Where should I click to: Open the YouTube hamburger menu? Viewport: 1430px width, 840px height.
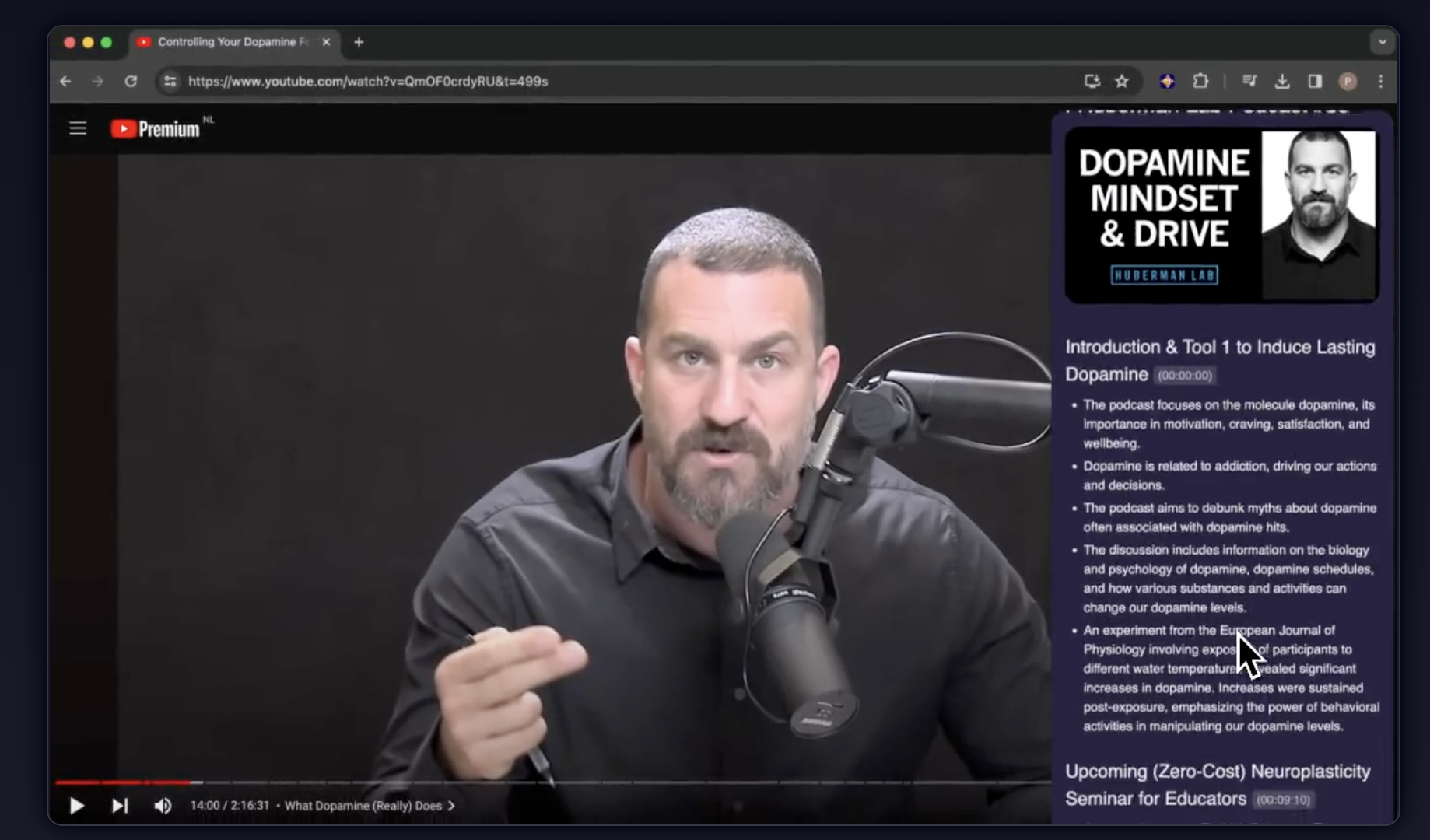[x=78, y=128]
